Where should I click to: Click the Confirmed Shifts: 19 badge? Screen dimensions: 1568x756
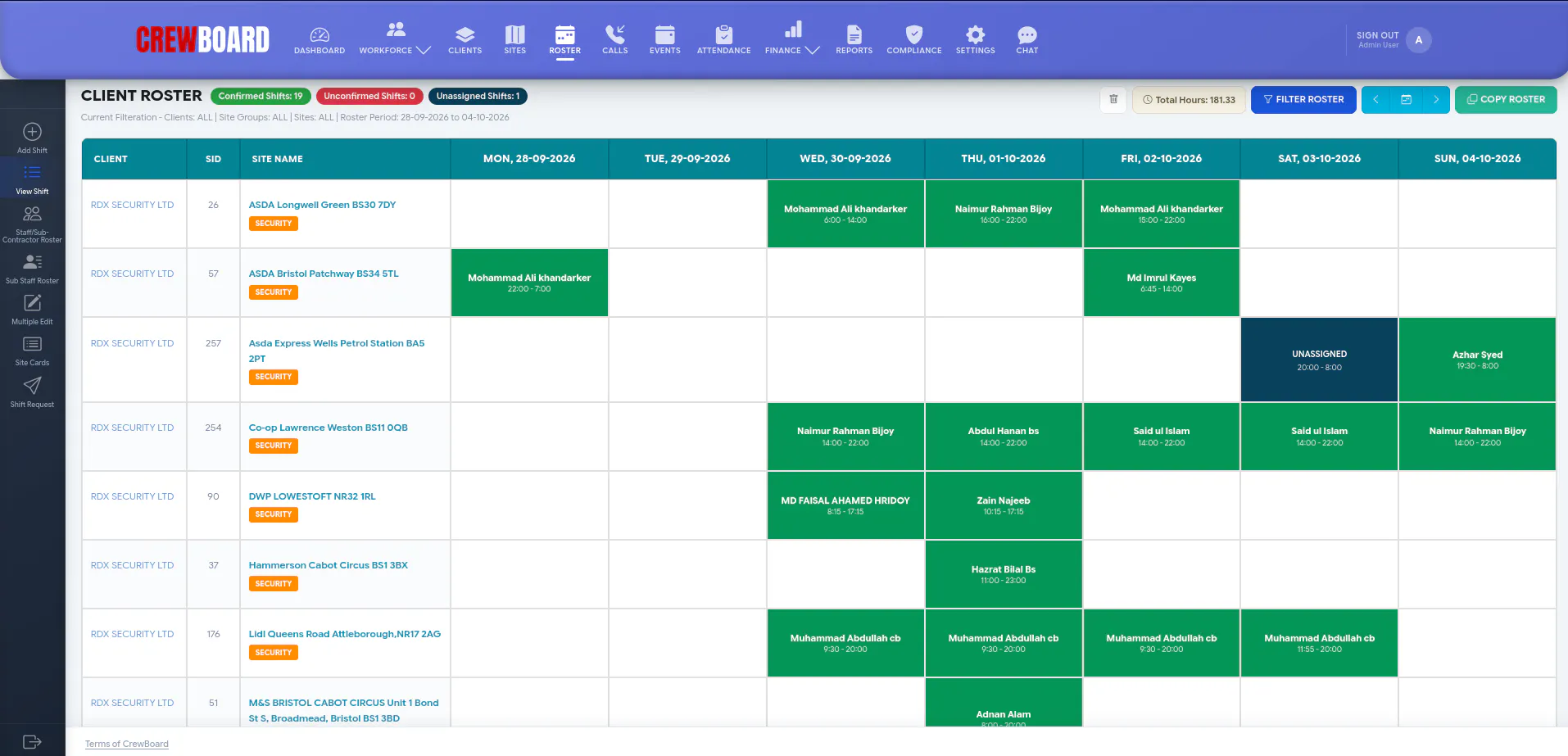(260, 96)
